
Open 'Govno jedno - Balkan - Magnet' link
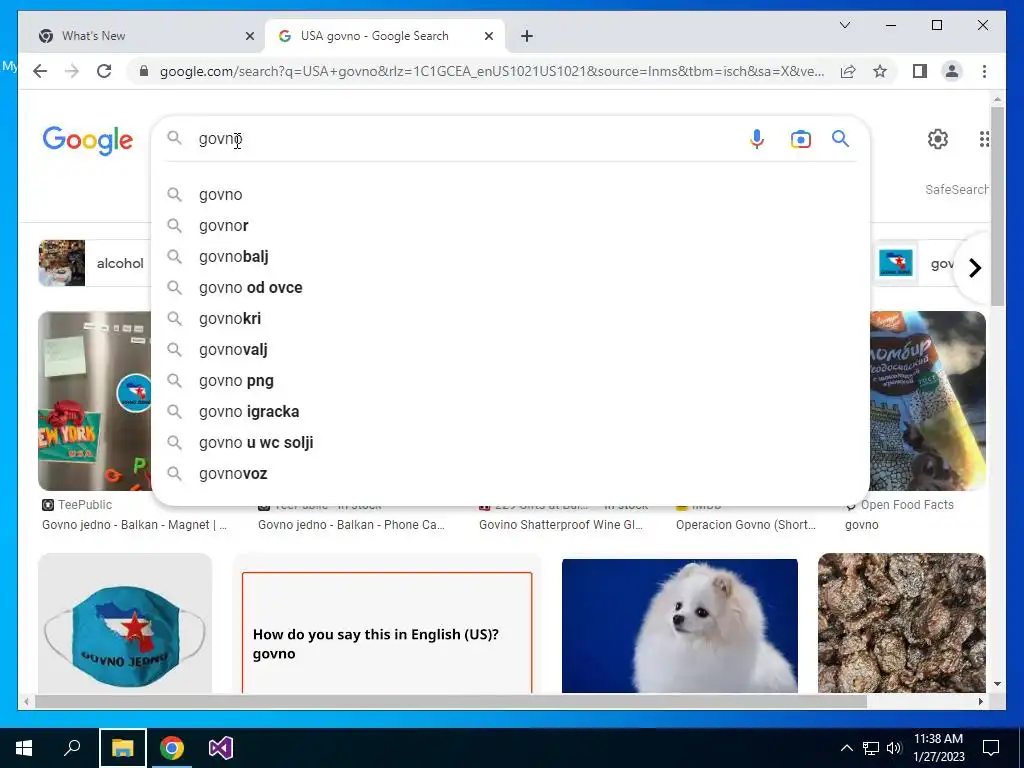(x=134, y=525)
